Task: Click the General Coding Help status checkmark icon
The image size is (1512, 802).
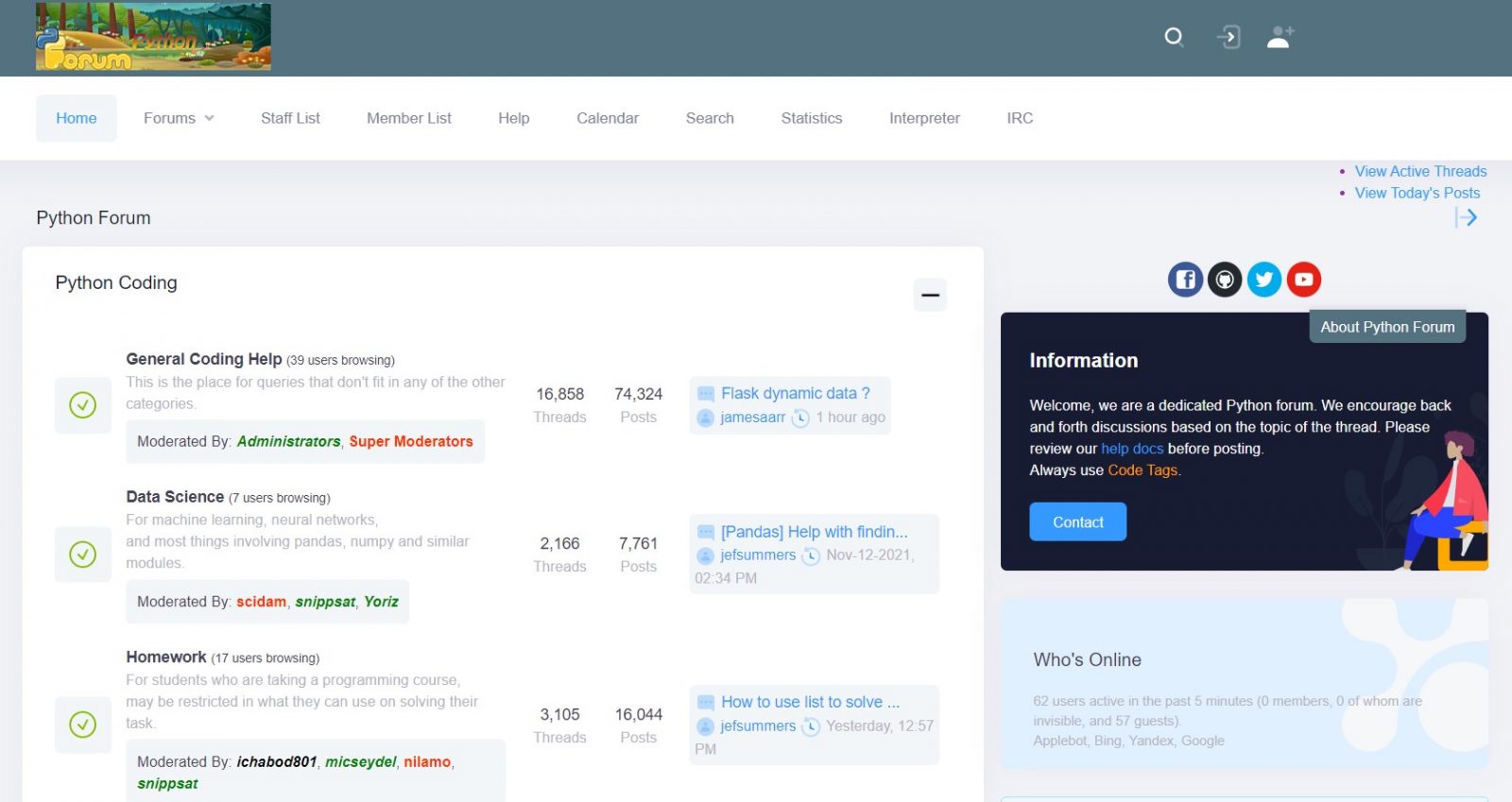Action: pyautogui.click(x=83, y=405)
